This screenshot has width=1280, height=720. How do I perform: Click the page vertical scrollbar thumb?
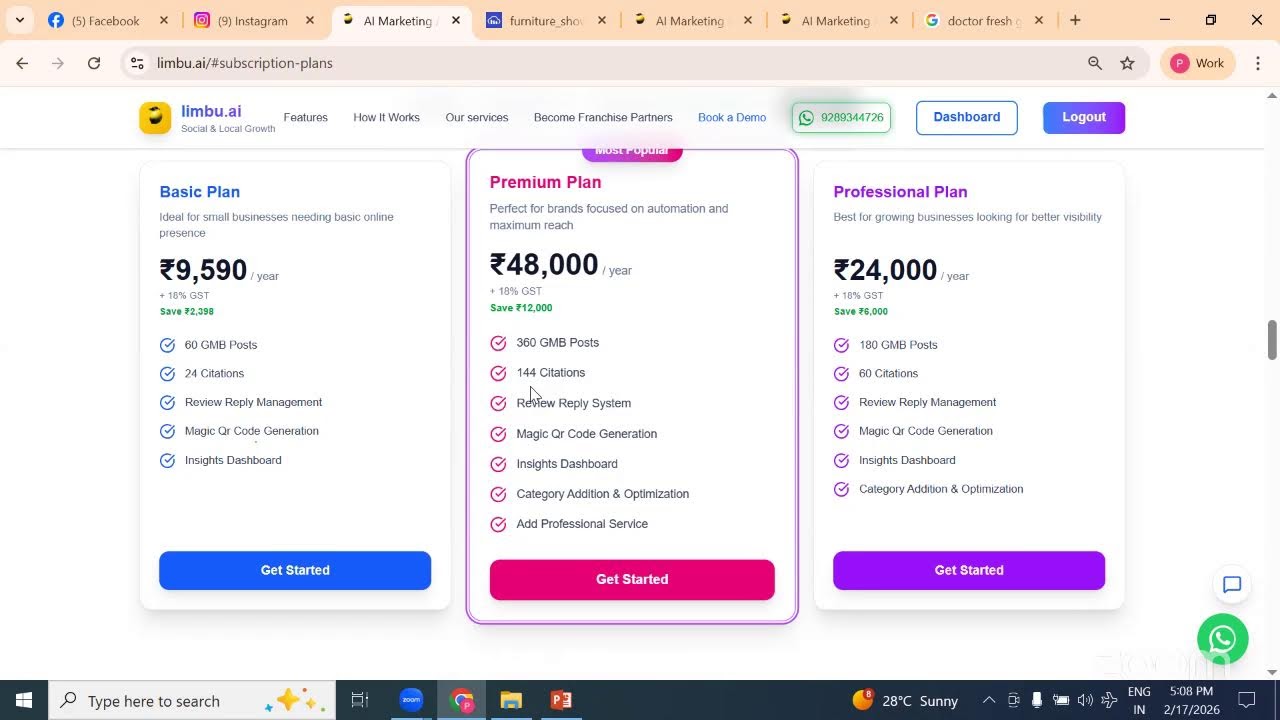(x=1272, y=340)
